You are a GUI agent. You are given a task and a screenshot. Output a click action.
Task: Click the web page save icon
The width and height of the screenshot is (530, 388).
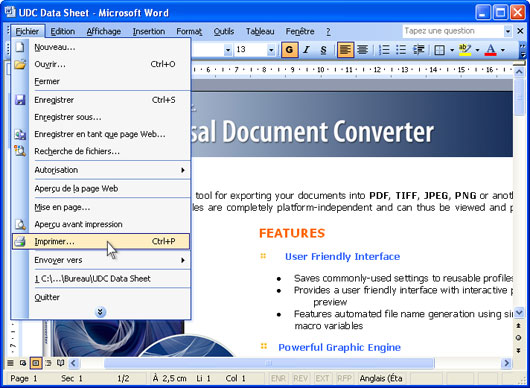20,134
